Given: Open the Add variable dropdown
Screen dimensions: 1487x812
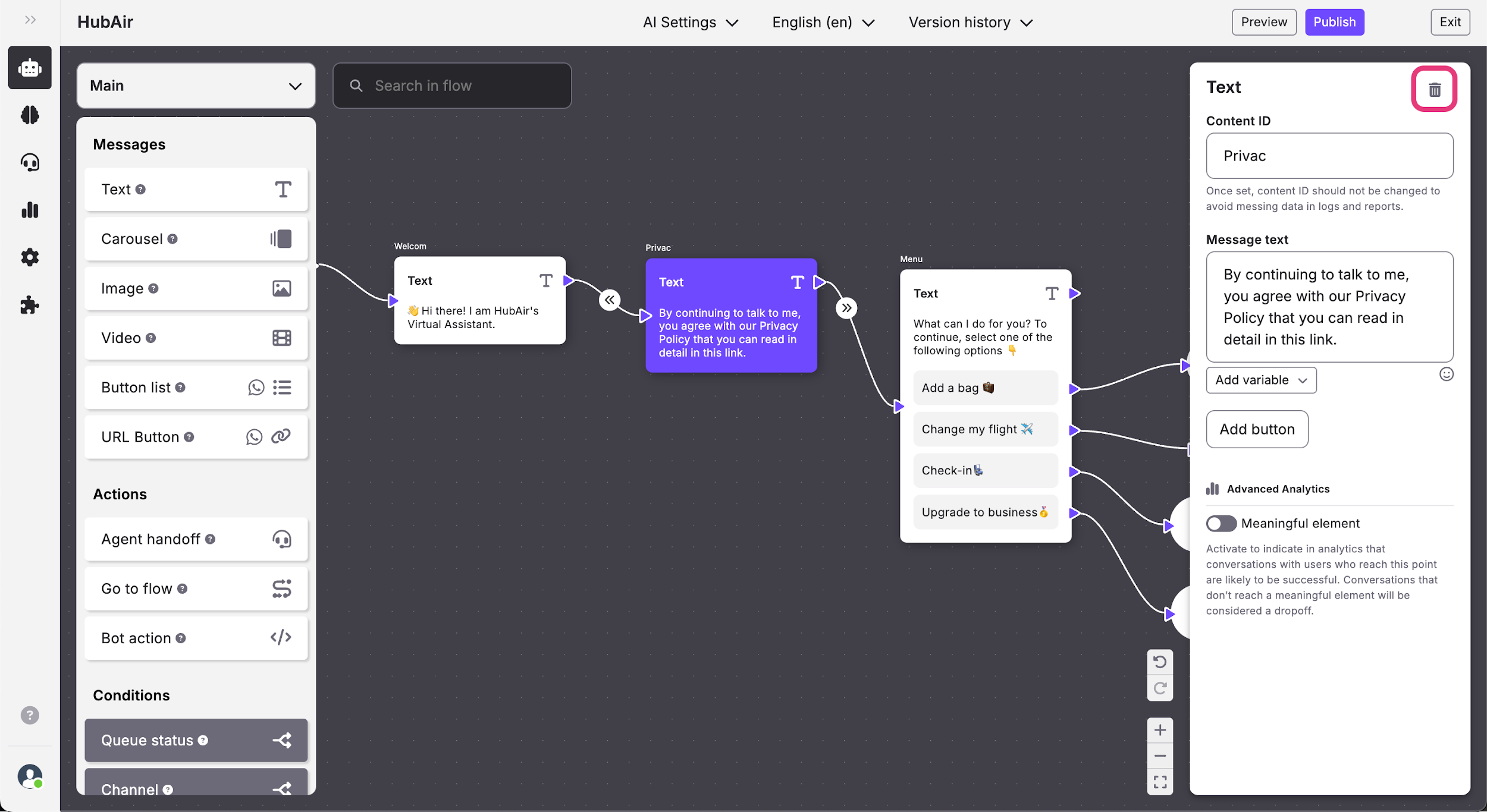Looking at the screenshot, I should 1260,380.
